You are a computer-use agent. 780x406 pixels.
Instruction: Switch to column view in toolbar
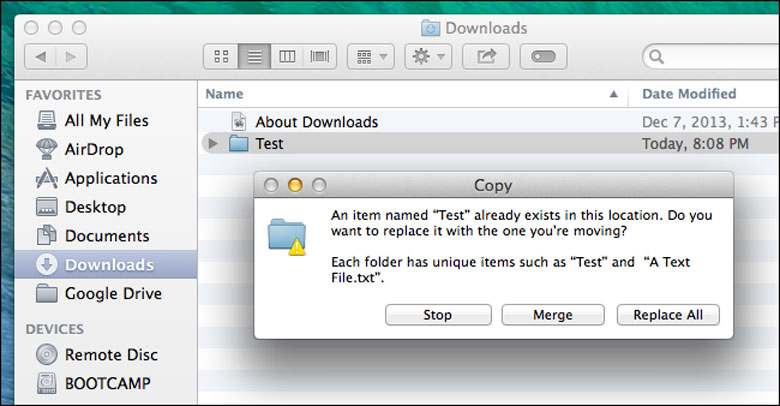pyautogui.click(x=287, y=56)
